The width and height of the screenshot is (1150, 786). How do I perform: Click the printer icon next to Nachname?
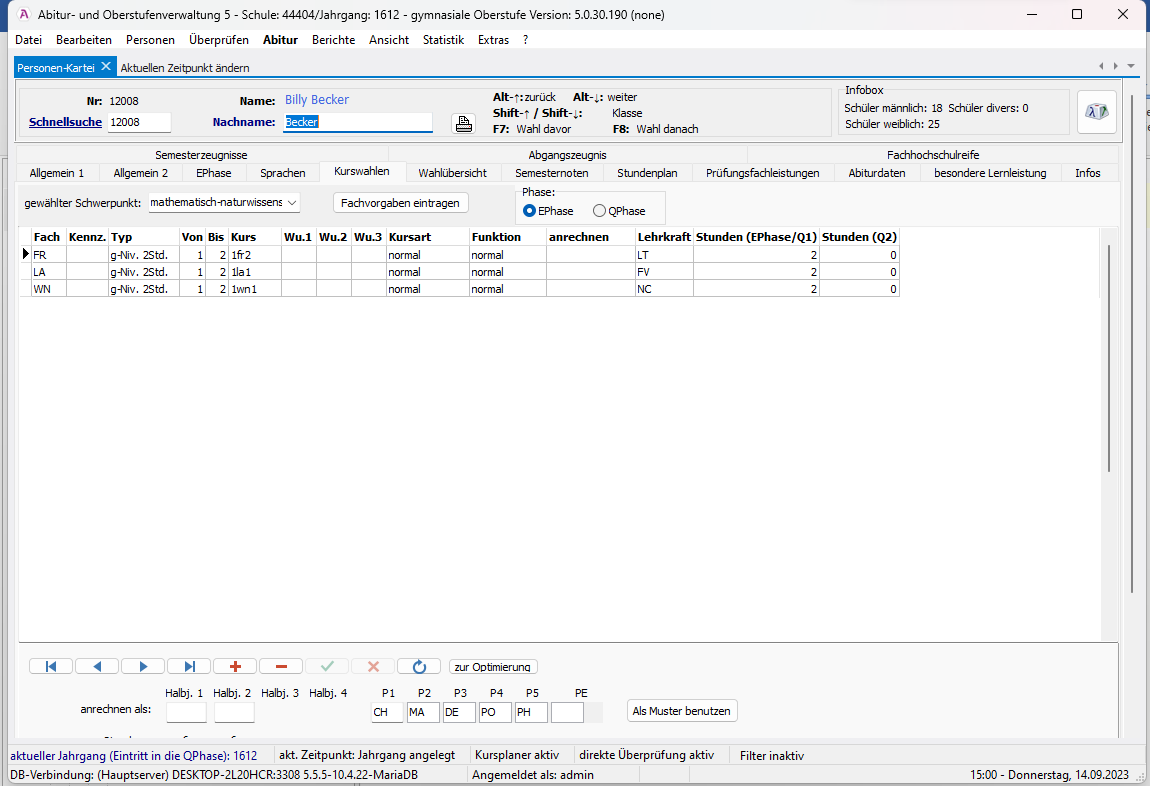pyautogui.click(x=464, y=123)
